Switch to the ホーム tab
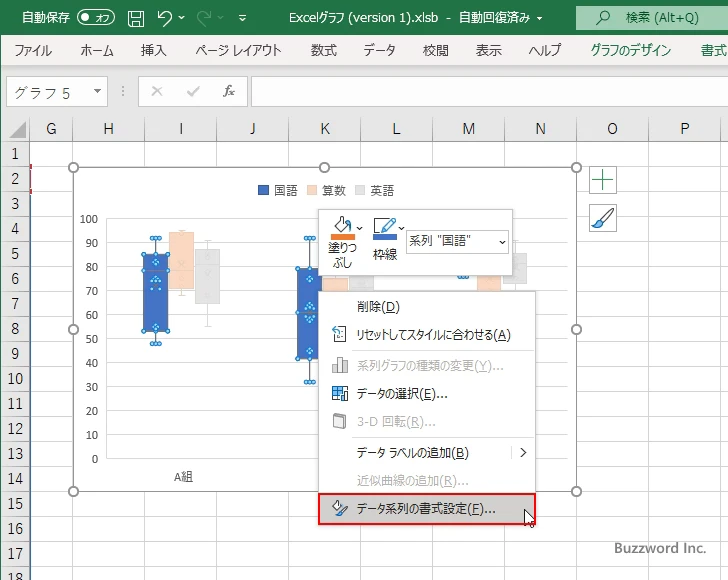The width and height of the screenshot is (728, 580). pos(97,50)
